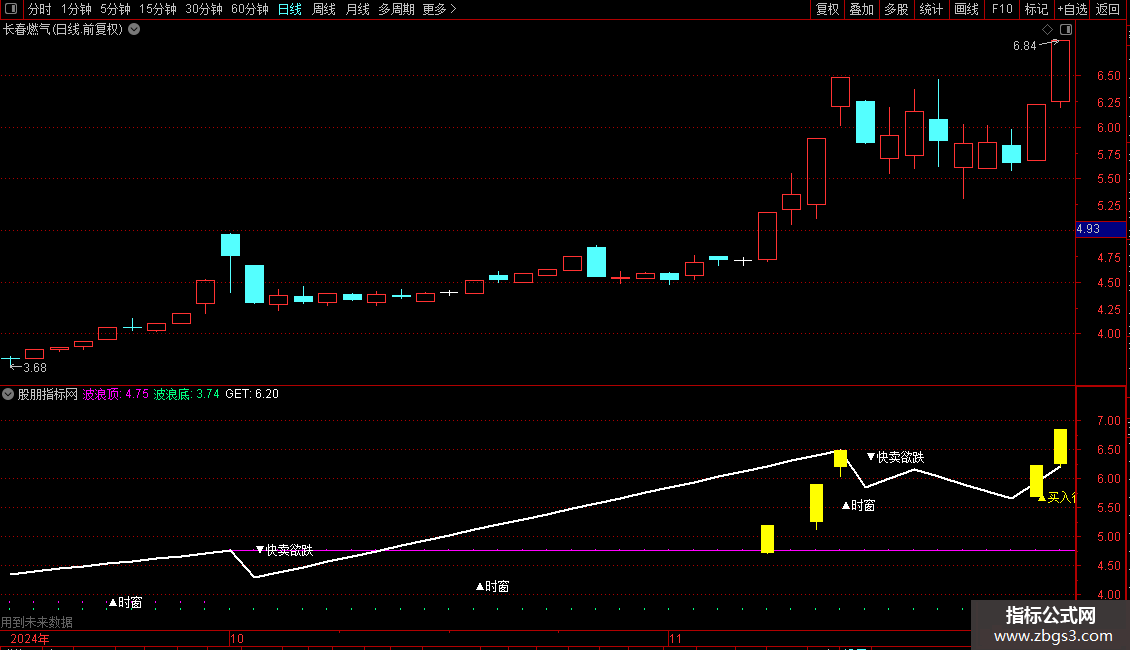Select the tall red candlestick under 6.84
Image resolution: width=1130 pixels, height=650 pixels.
[1060, 71]
